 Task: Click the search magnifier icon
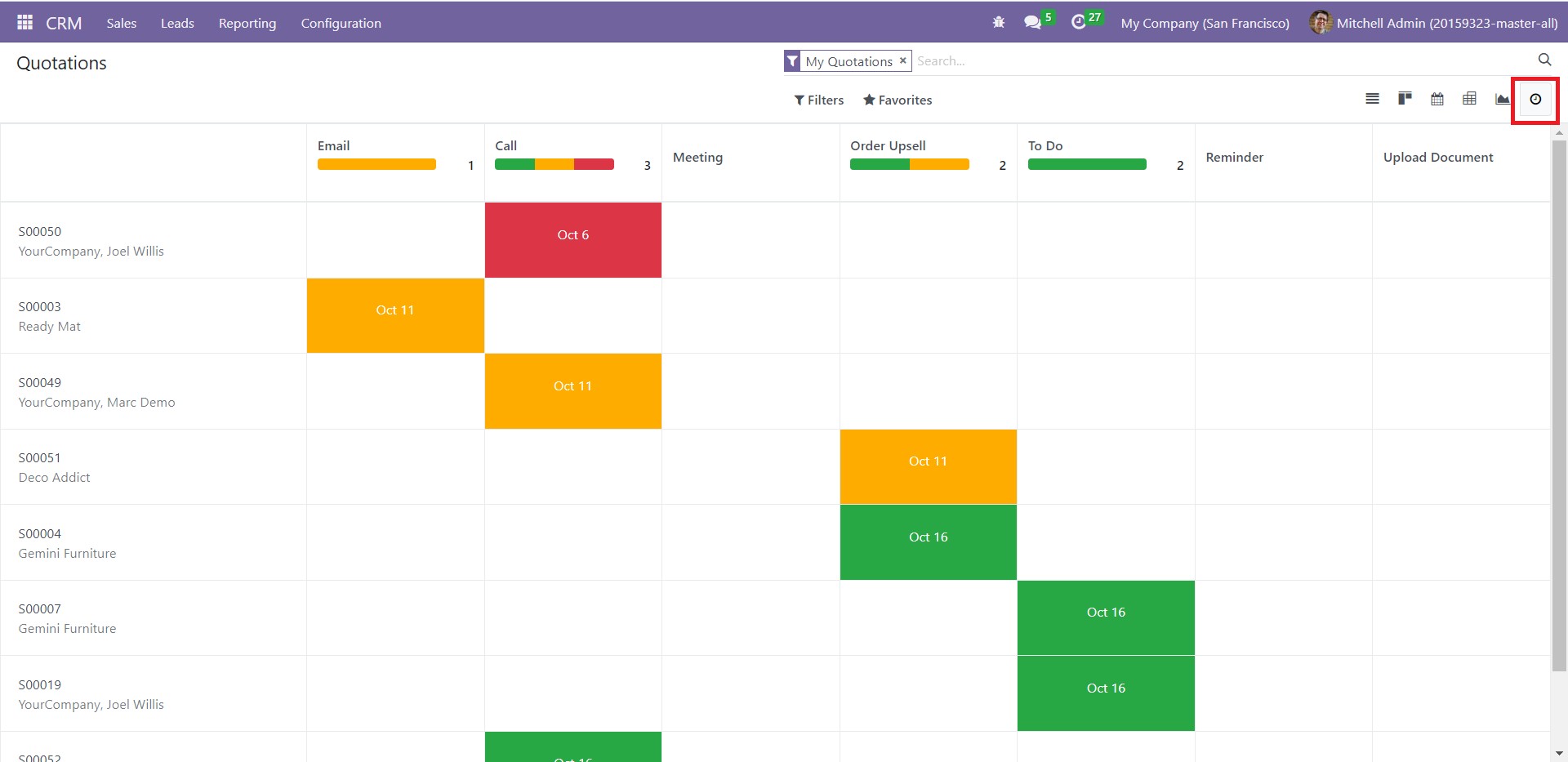[1544, 60]
